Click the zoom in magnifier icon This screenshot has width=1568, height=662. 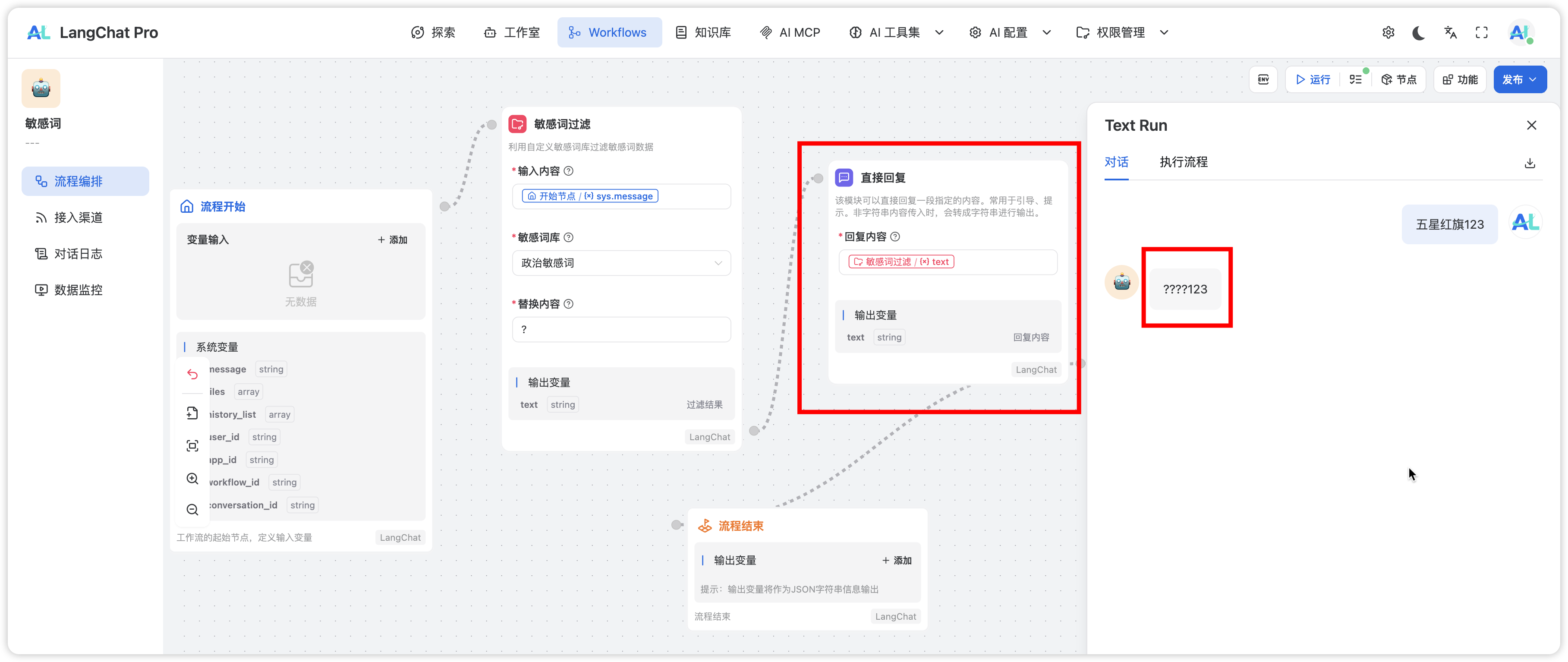[192, 479]
